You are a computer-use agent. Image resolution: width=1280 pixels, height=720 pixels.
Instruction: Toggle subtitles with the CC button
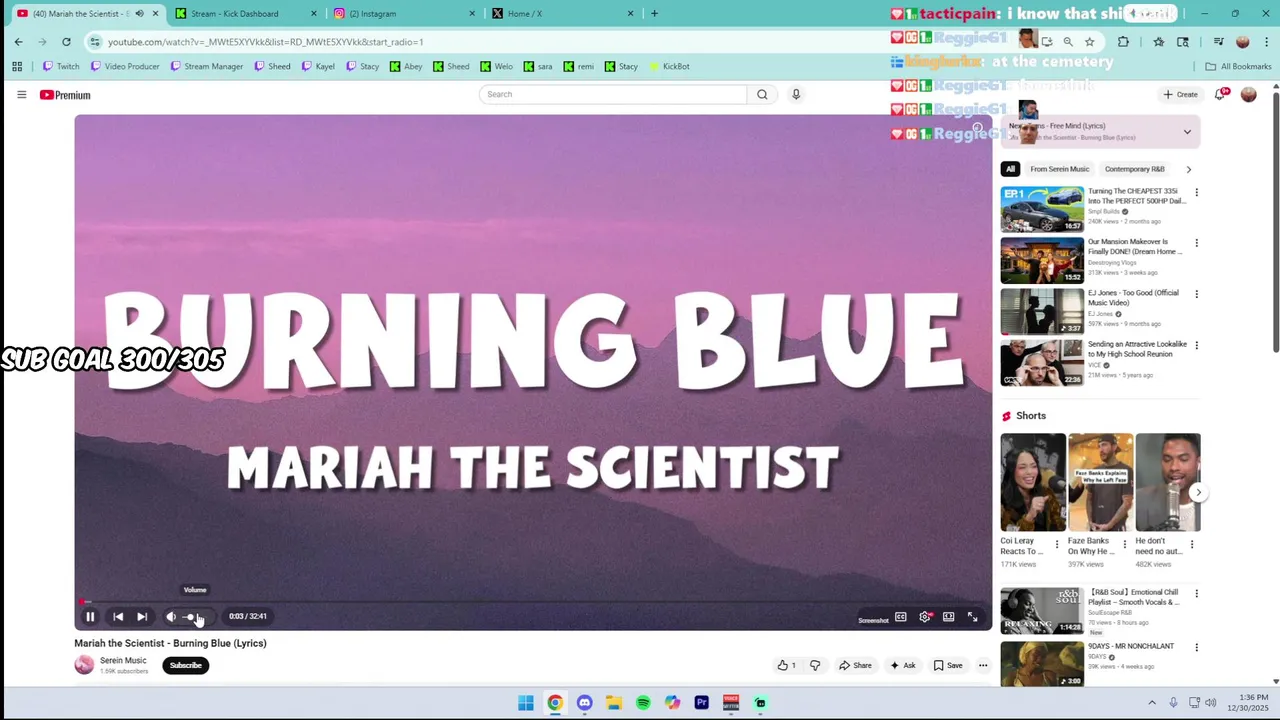pos(900,617)
